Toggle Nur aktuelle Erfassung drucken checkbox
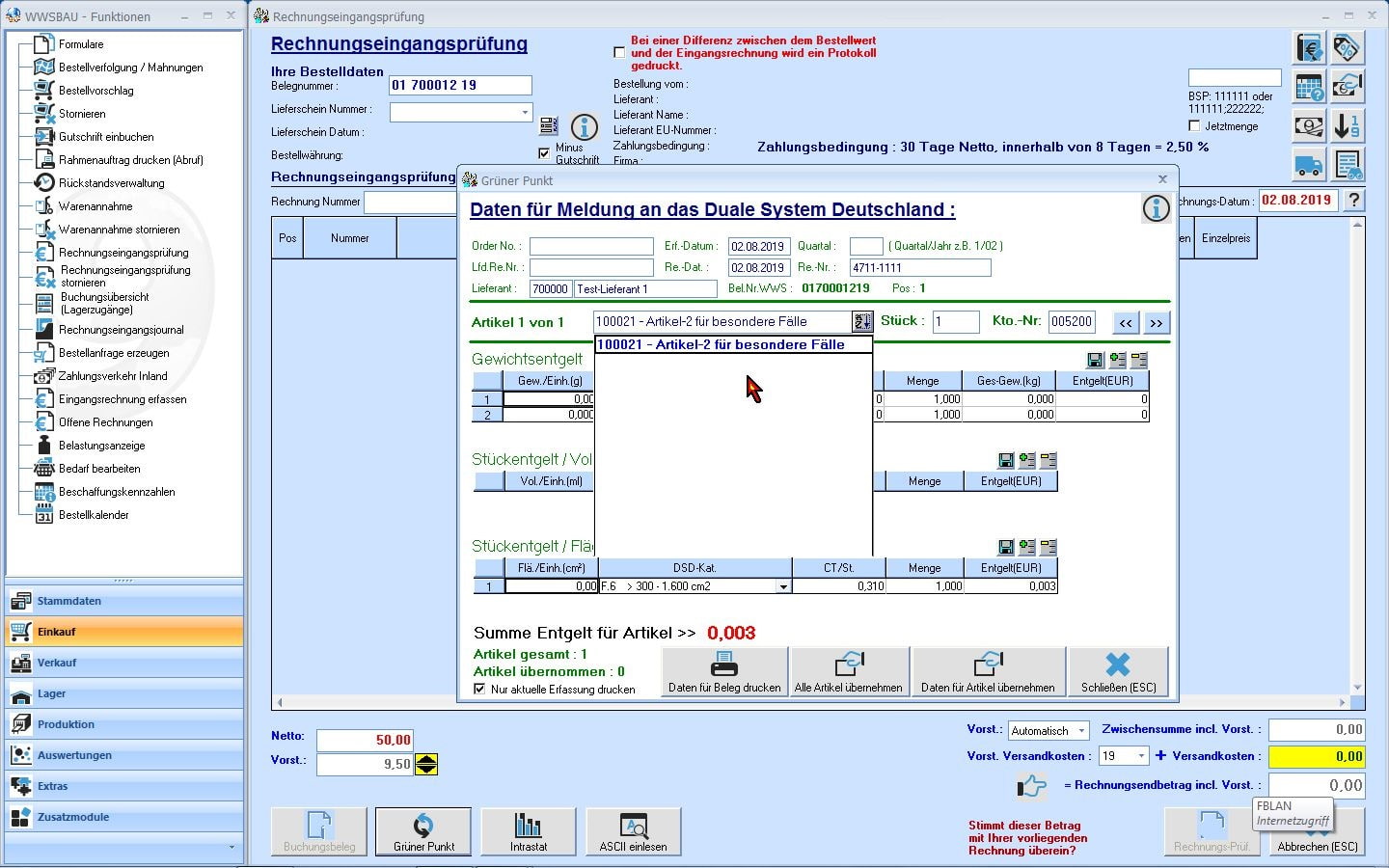The width and height of the screenshot is (1389, 868). [479, 690]
